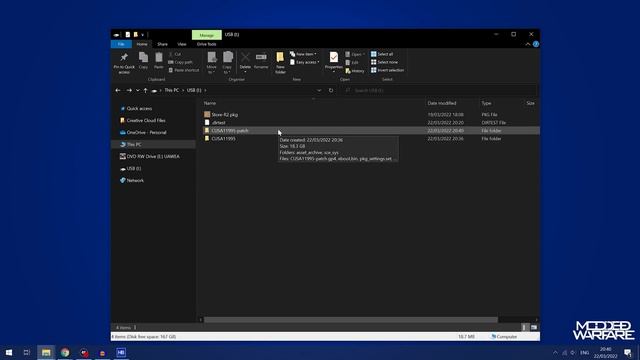Open Copy to dropdown
640x360 pixels.
(227, 63)
